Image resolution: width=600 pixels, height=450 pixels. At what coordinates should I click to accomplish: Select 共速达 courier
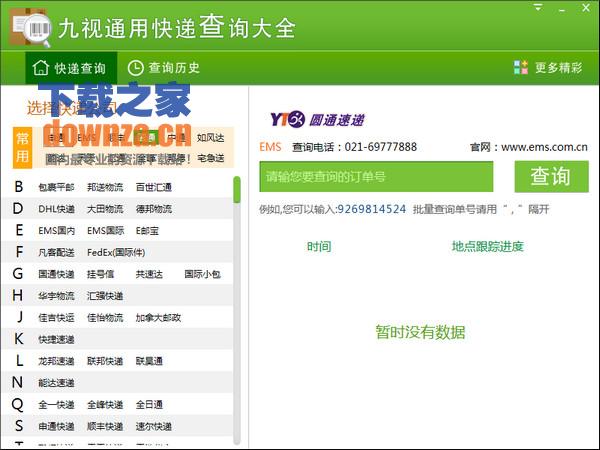pos(149,274)
